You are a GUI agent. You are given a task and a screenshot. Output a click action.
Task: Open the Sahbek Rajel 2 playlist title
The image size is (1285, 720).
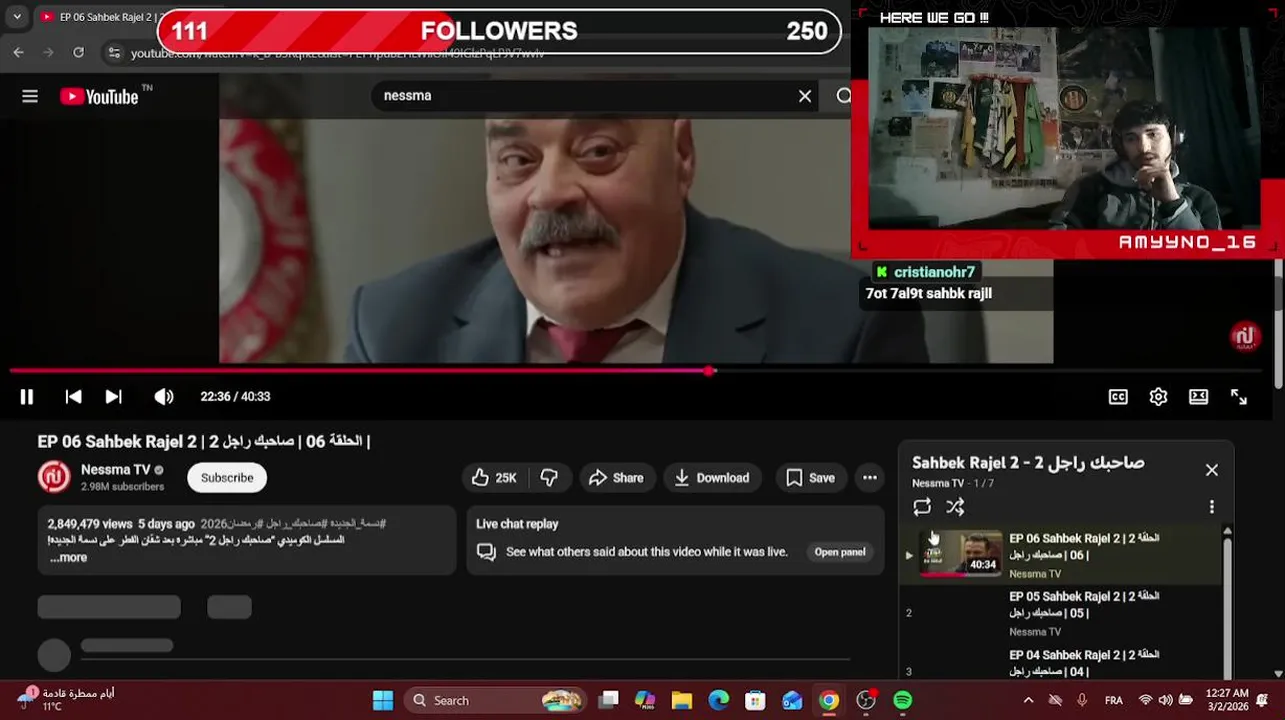(x=1028, y=463)
